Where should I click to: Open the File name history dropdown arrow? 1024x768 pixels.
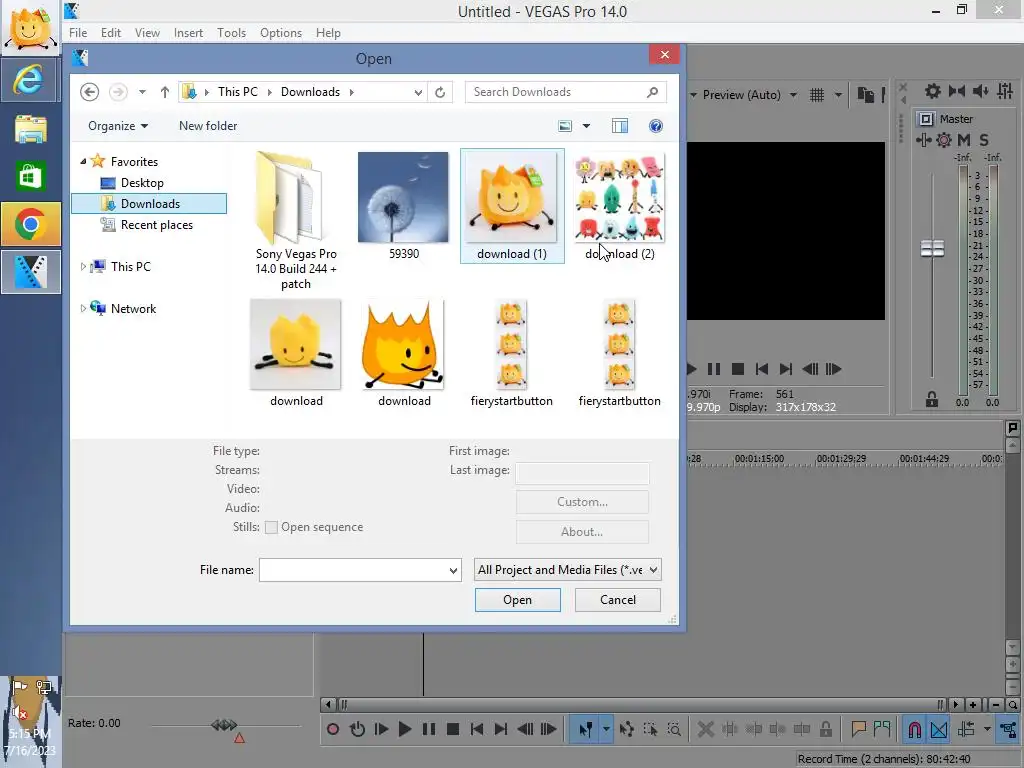[x=453, y=570]
